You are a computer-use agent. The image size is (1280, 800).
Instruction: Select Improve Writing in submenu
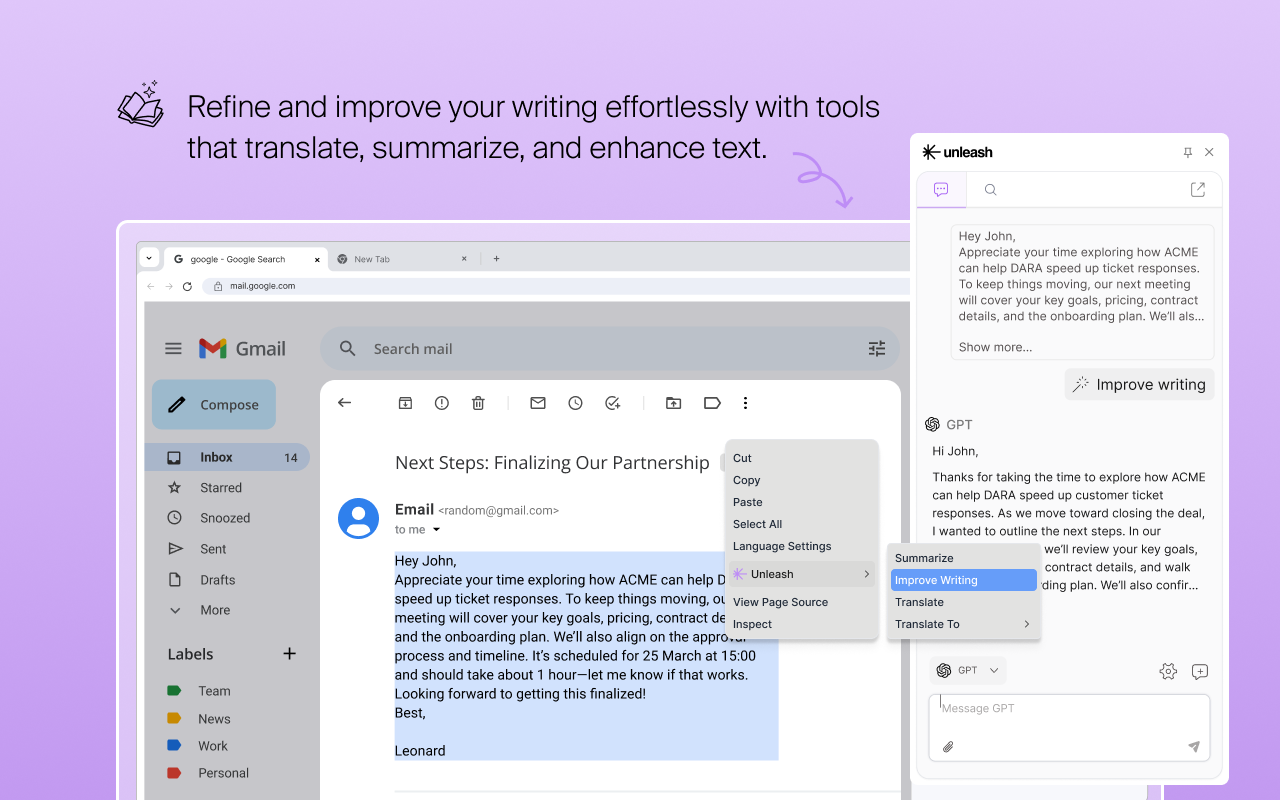[964, 580]
